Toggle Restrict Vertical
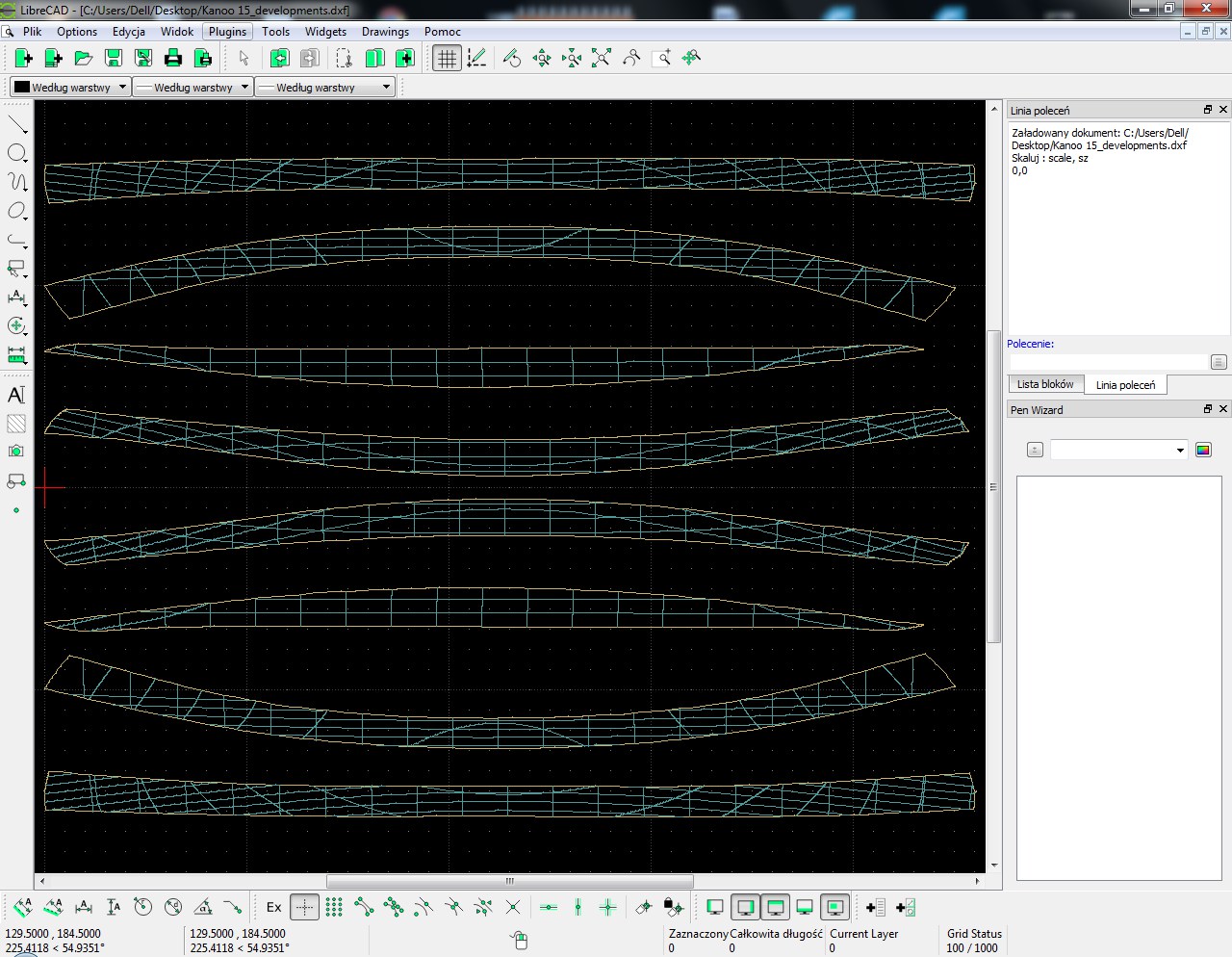1232x957 pixels. [578, 907]
